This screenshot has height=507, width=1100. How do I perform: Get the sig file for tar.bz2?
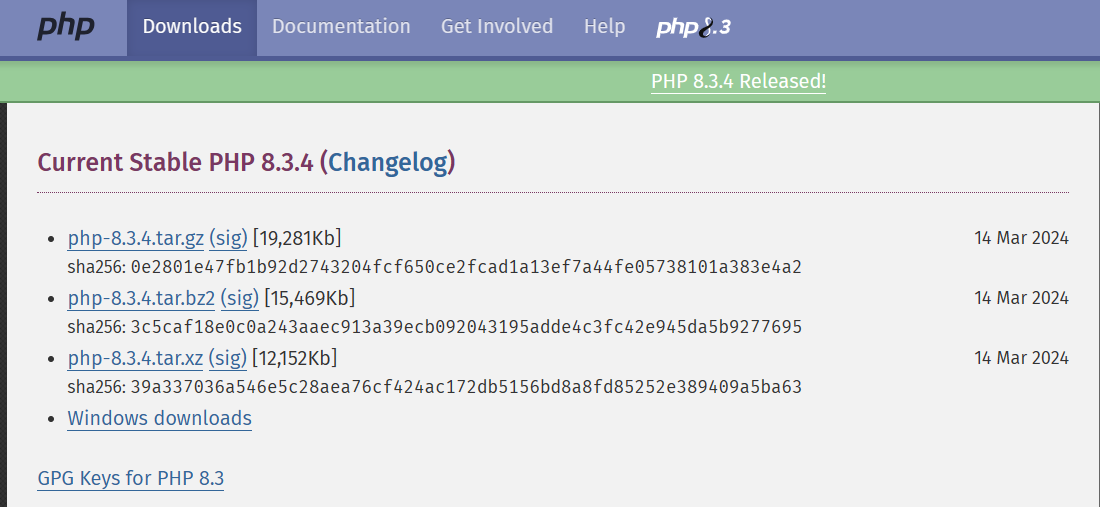click(x=239, y=299)
